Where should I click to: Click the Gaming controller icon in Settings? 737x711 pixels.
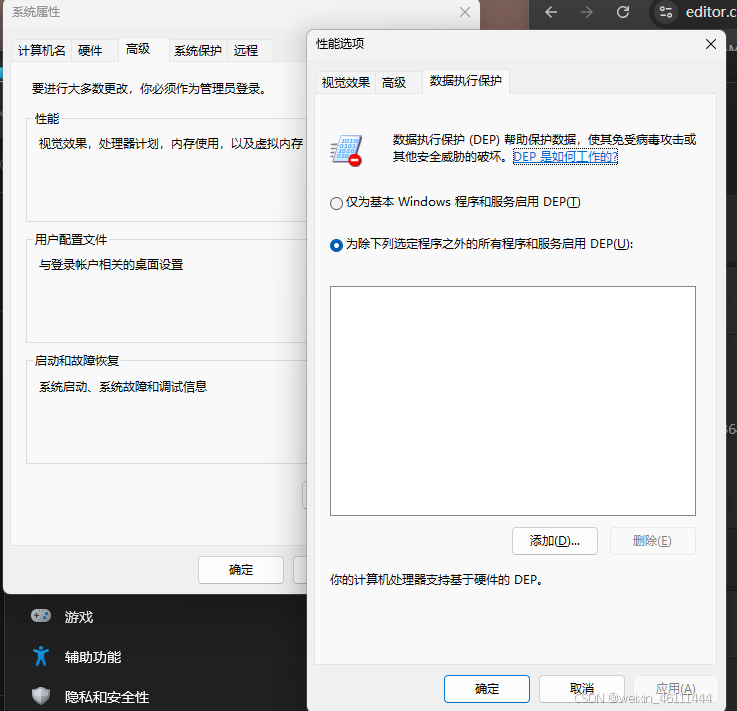(41, 616)
